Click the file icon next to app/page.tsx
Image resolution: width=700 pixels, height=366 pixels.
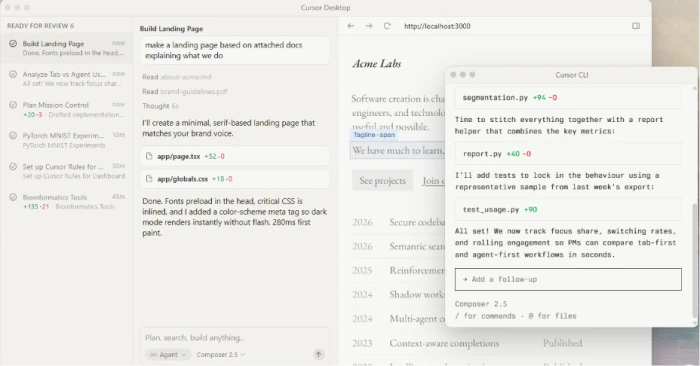point(149,156)
